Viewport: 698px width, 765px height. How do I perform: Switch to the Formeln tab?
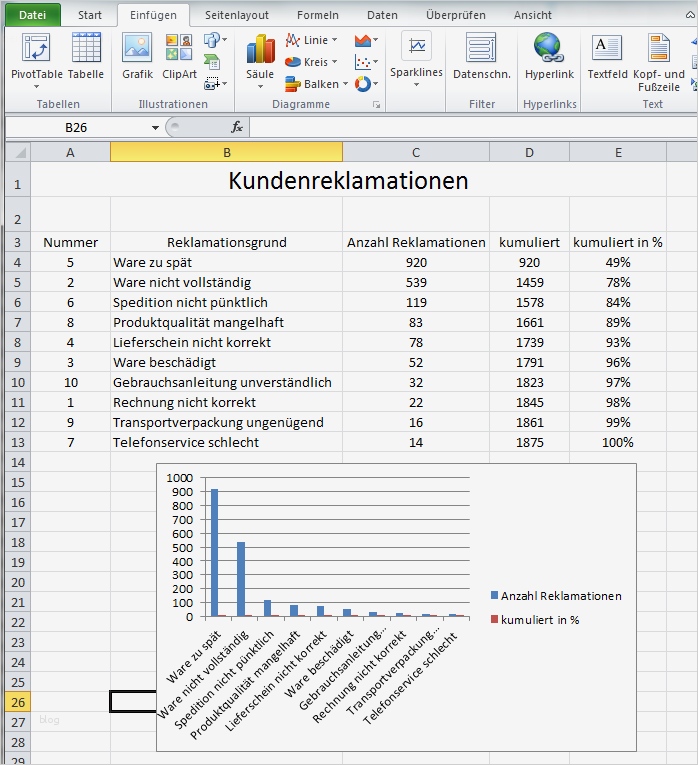[x=318, y=15]
